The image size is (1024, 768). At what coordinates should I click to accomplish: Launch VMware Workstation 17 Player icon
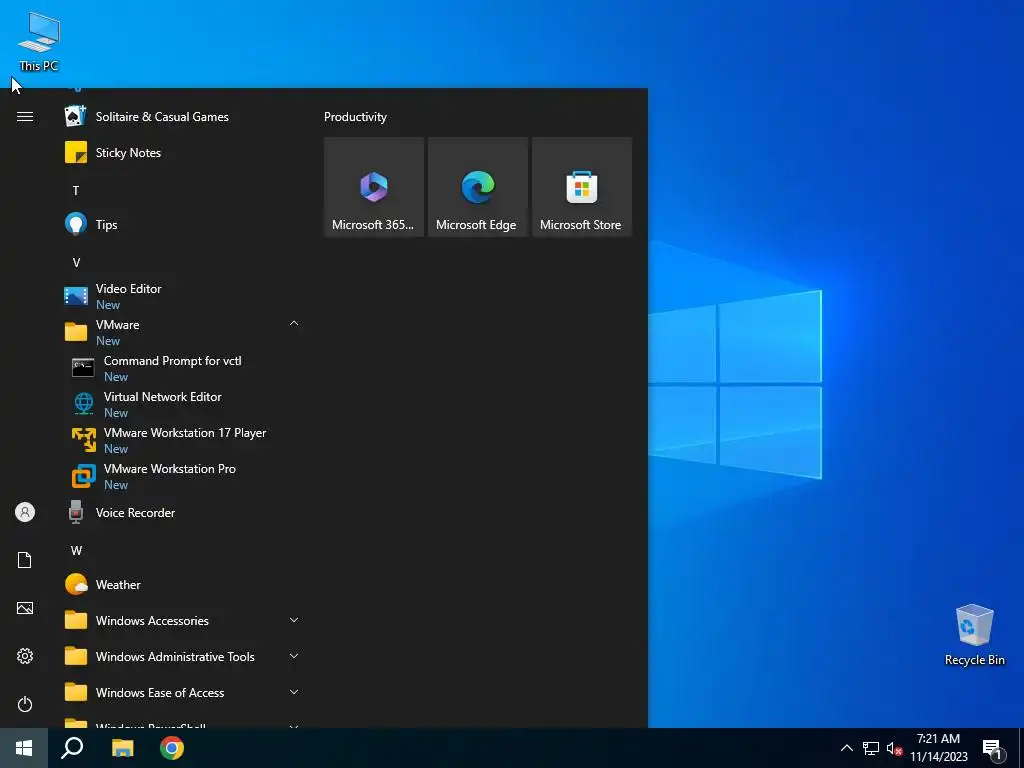[x=83, y=440]
